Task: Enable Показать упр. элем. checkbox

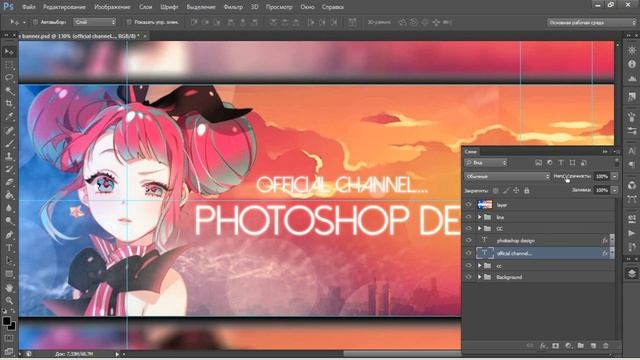Action: [x=129, y=22]
